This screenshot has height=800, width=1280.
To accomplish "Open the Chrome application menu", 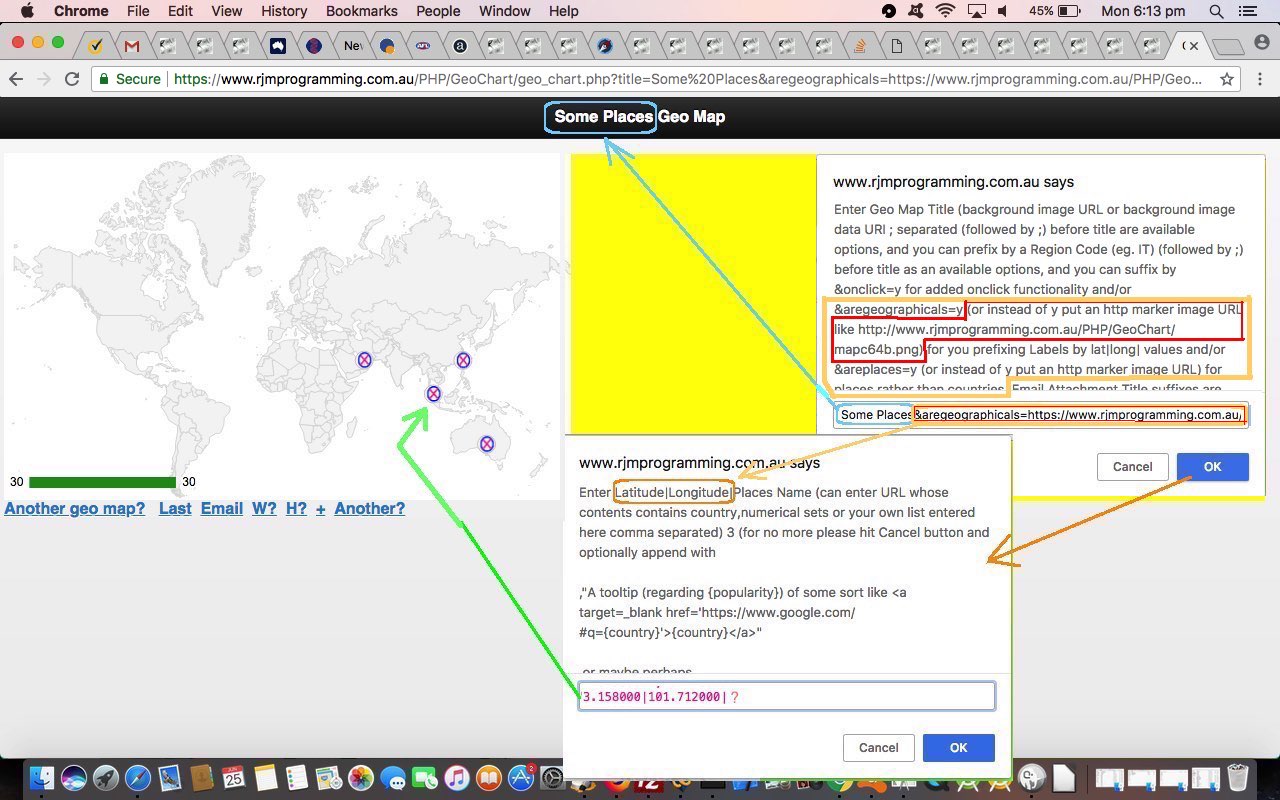I will pos(81,11).
